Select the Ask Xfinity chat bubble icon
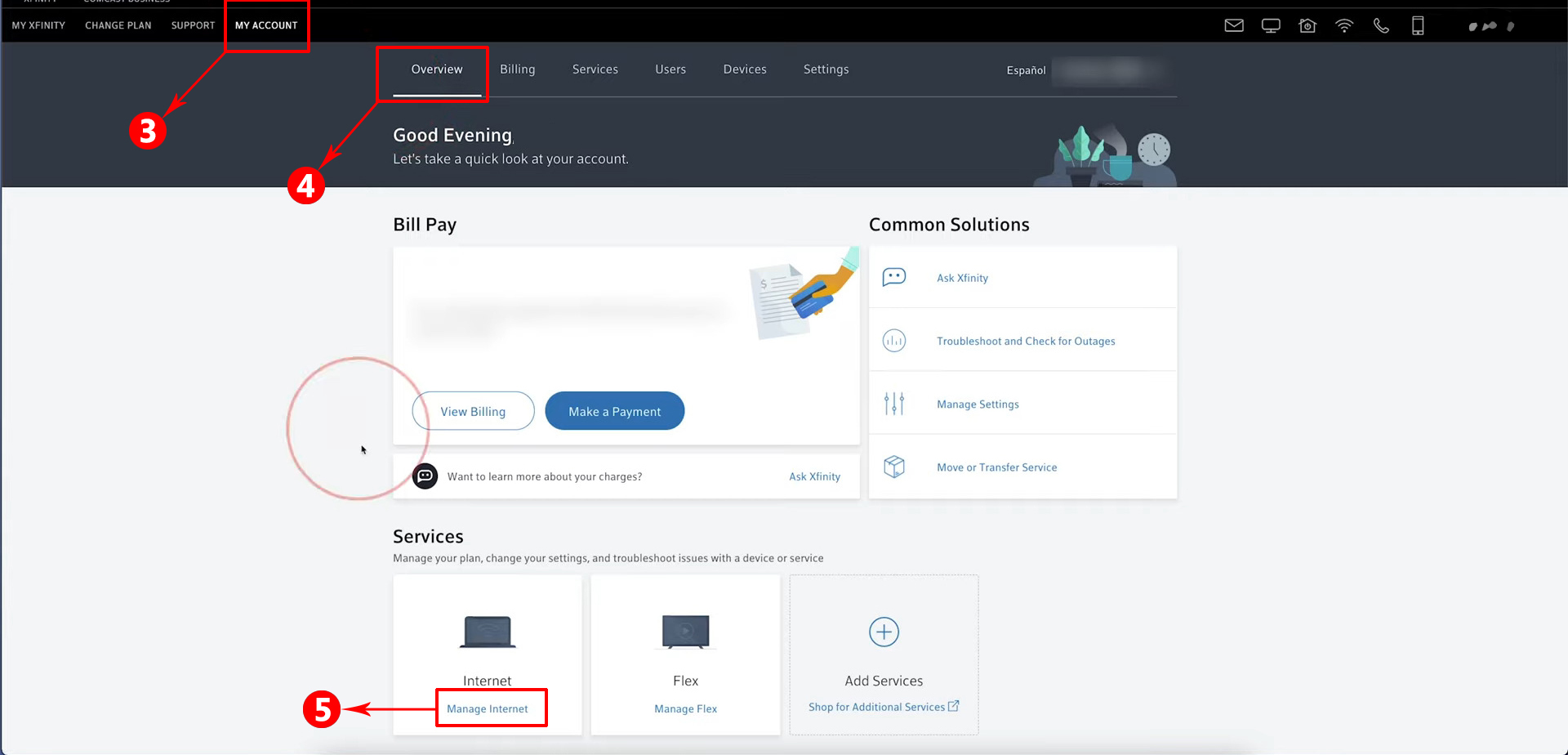 894,277
